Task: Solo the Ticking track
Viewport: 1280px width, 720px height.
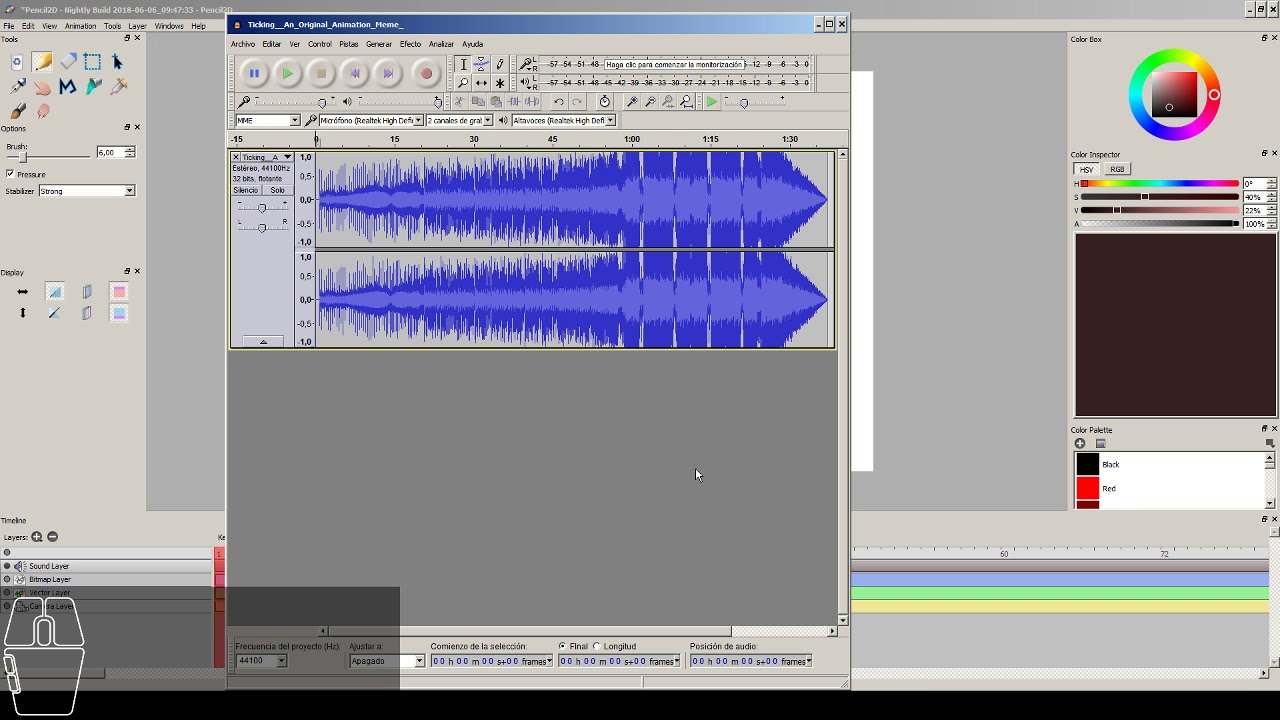Action: pos(277,190)
